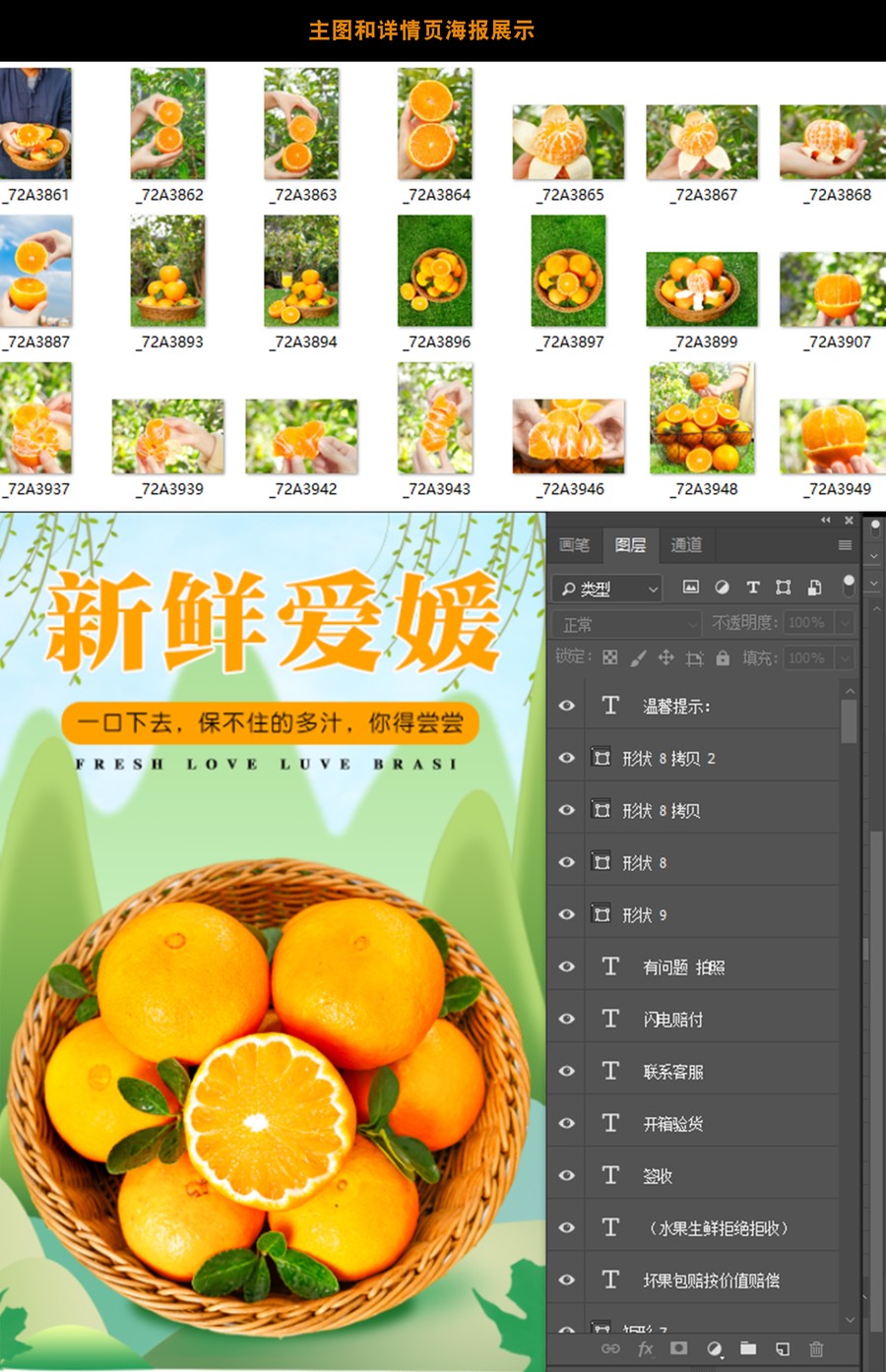Click the 填充 100% value field
This screenshot has height=1372, width=886.
click(809, 657)
